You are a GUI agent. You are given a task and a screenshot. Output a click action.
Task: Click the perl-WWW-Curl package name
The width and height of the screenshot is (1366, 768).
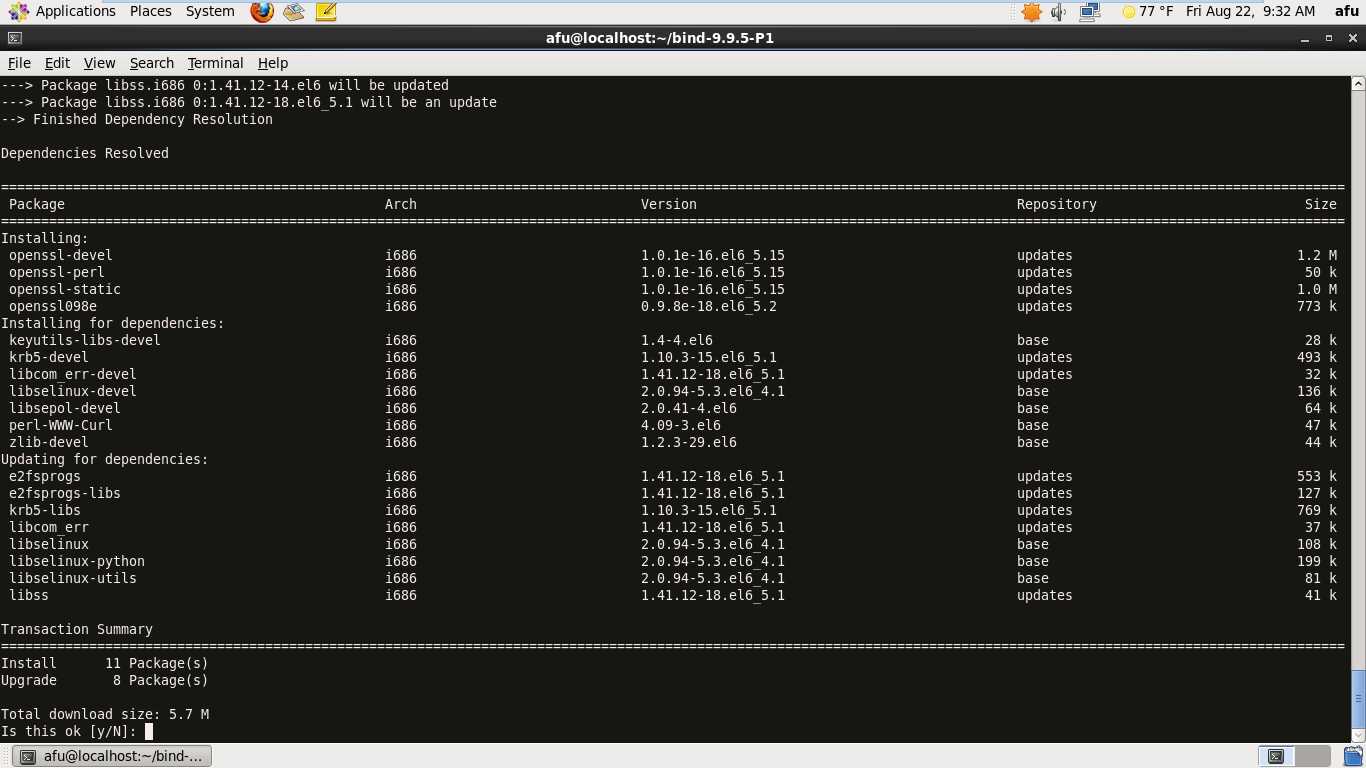(x=61, y=425)
